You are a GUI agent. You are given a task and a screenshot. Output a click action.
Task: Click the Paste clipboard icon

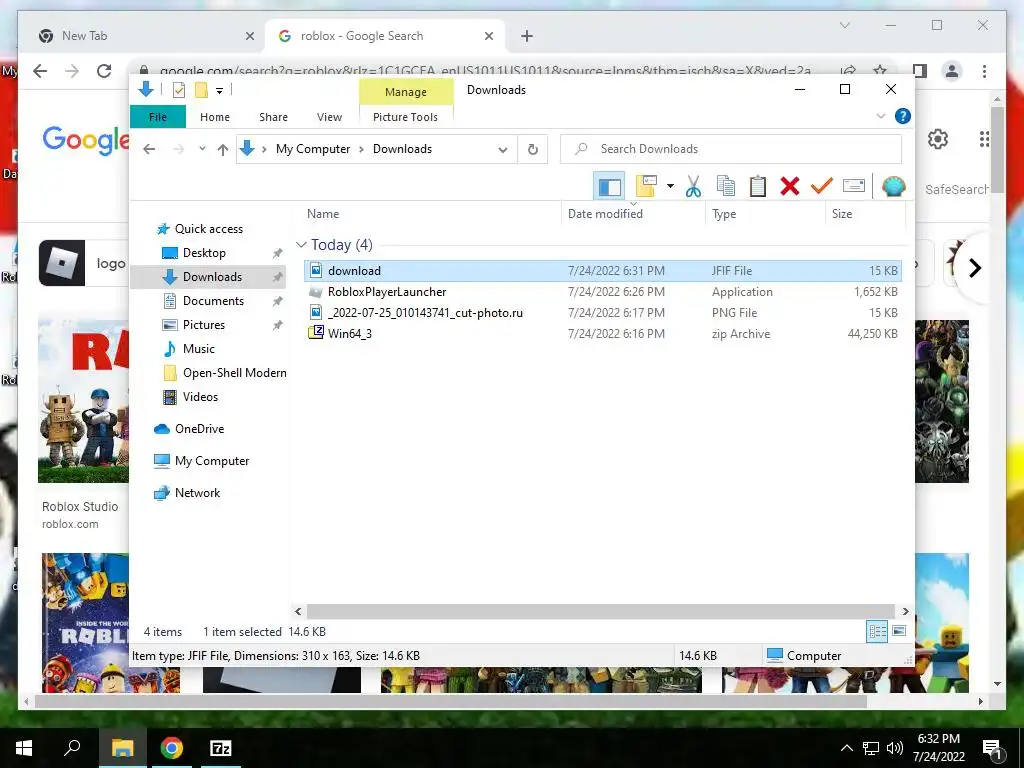758,186
